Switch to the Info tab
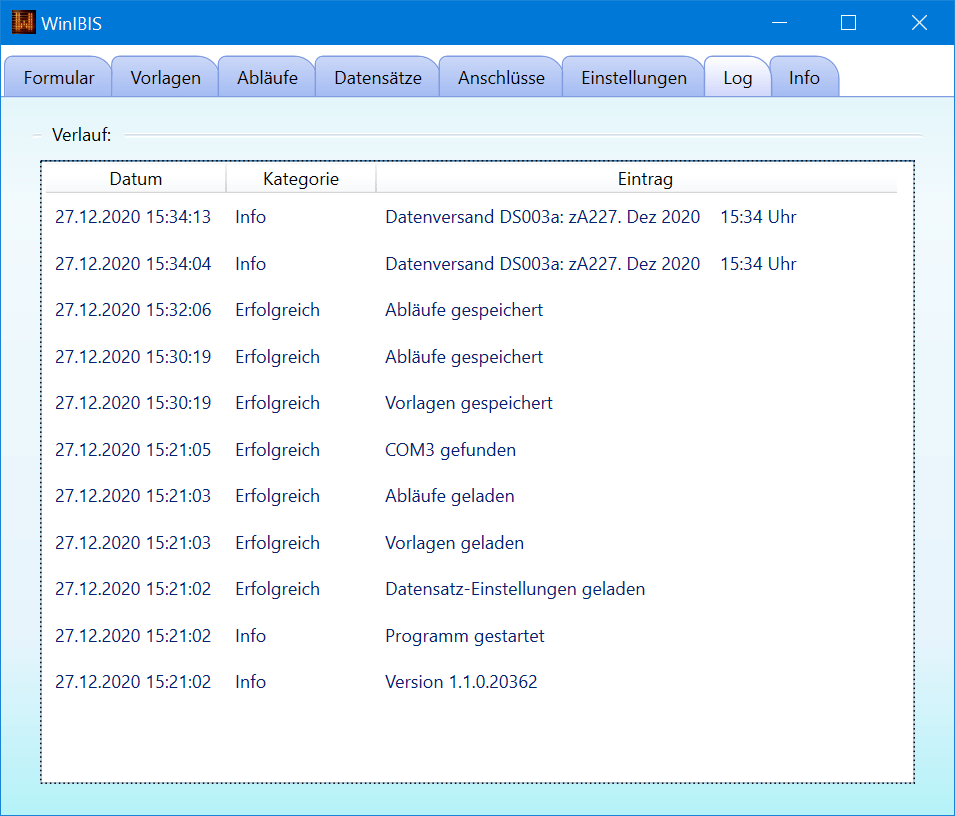Image resolution: width=955 pixels, height=816 pixels. click(x=804, y=77)
